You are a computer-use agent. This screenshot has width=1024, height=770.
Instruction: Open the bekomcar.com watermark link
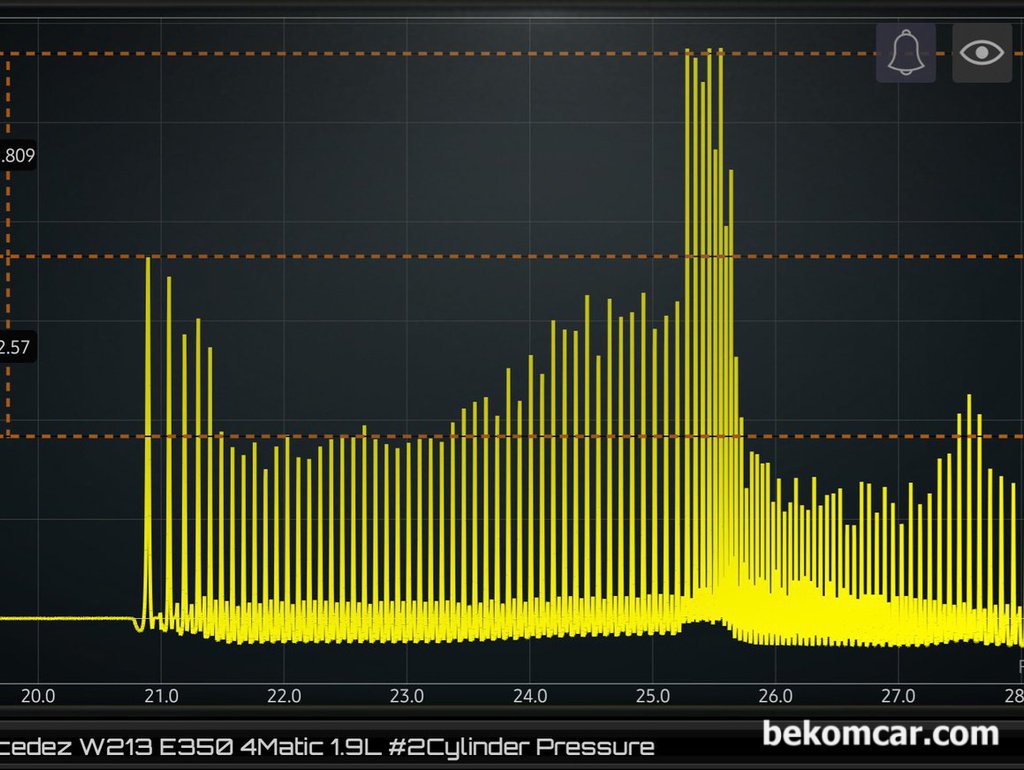(x=880, y=734)
